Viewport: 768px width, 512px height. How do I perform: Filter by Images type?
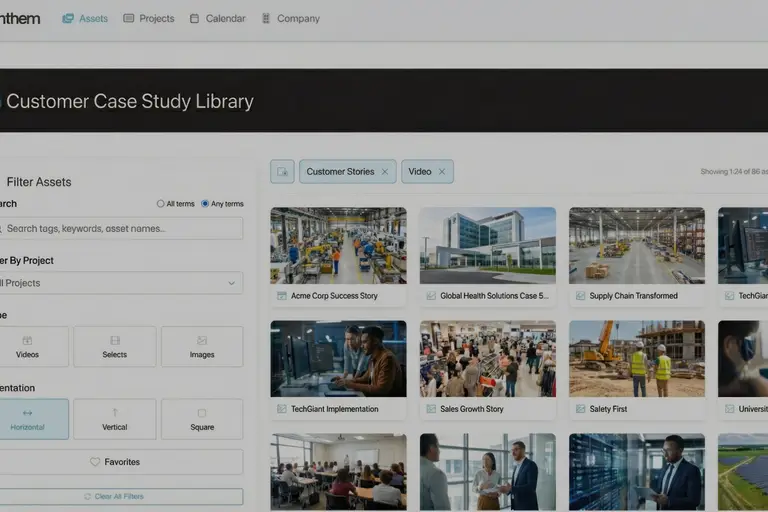click(x=202, y=347)
